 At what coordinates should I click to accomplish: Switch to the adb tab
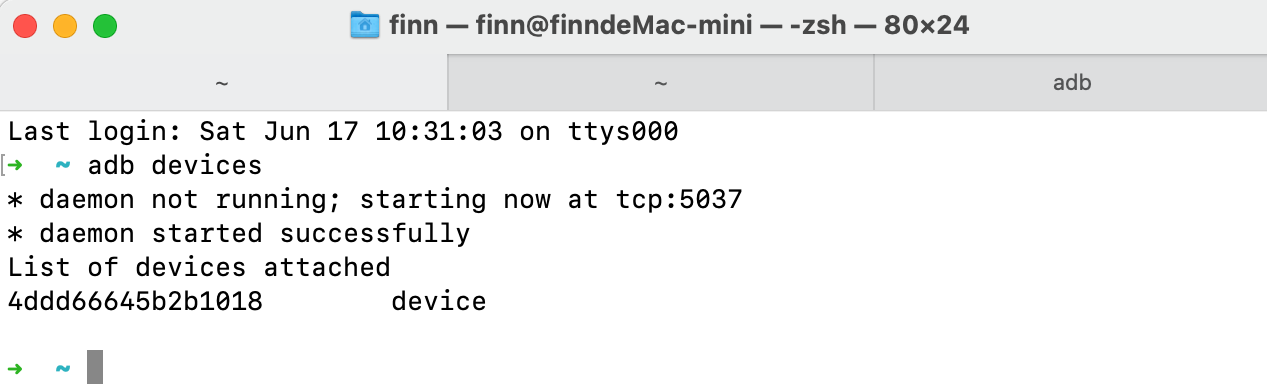point(1071,83)
